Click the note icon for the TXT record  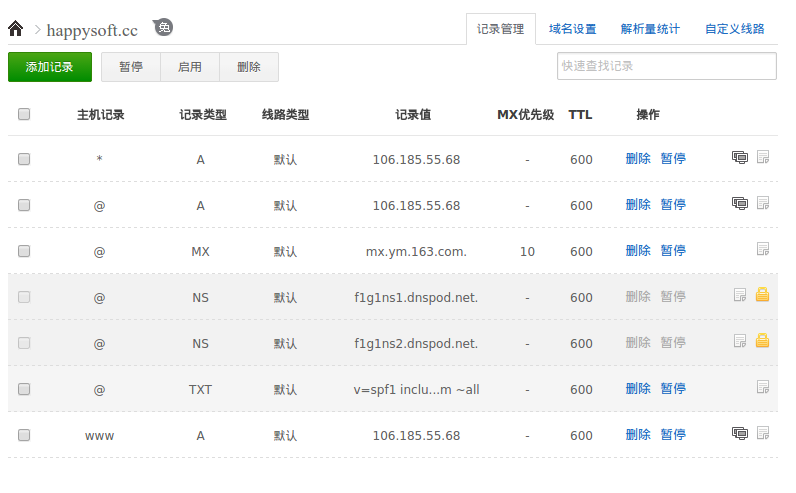[x=763, y=388]
